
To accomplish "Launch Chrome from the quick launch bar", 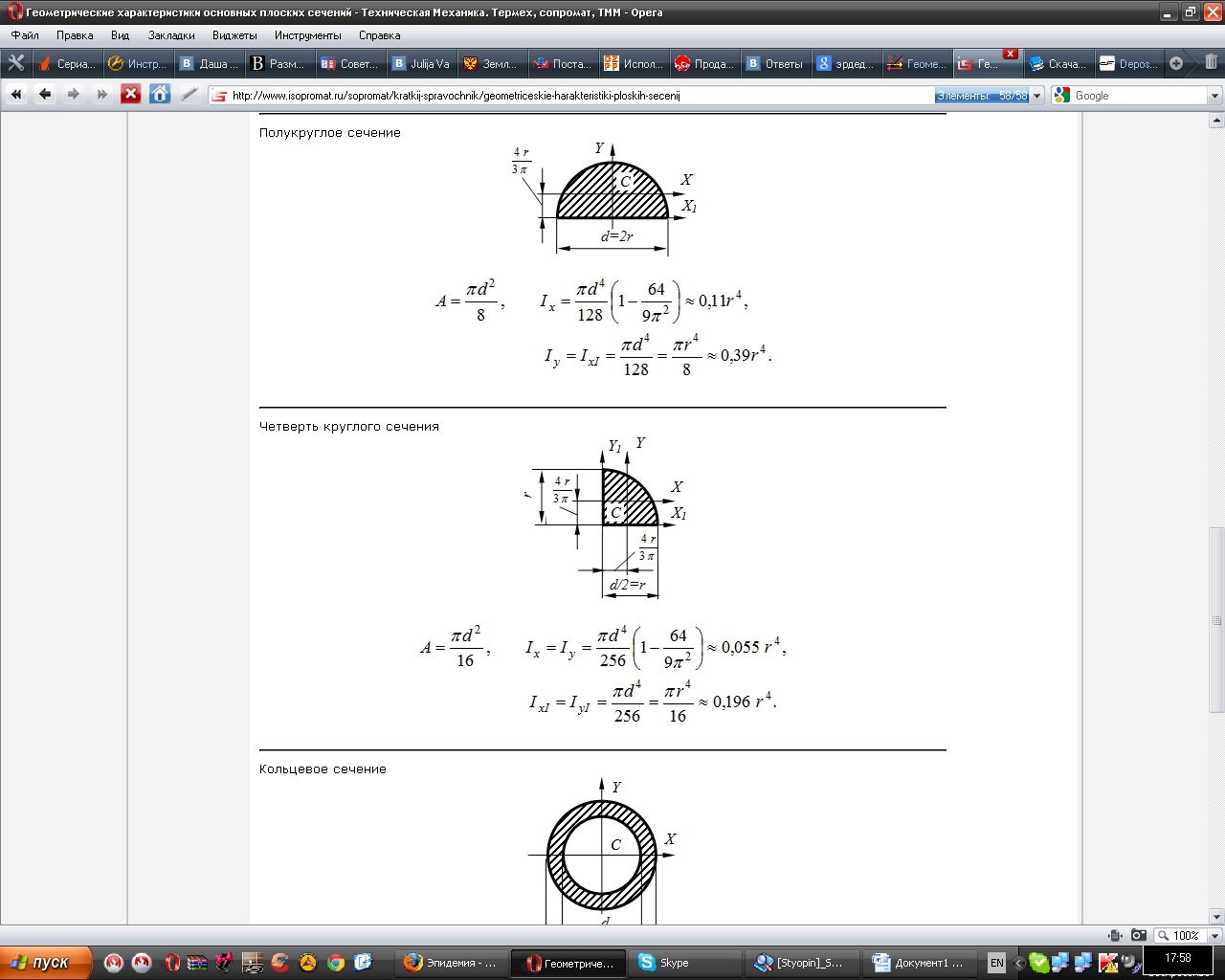I will [x=335, y=963].
